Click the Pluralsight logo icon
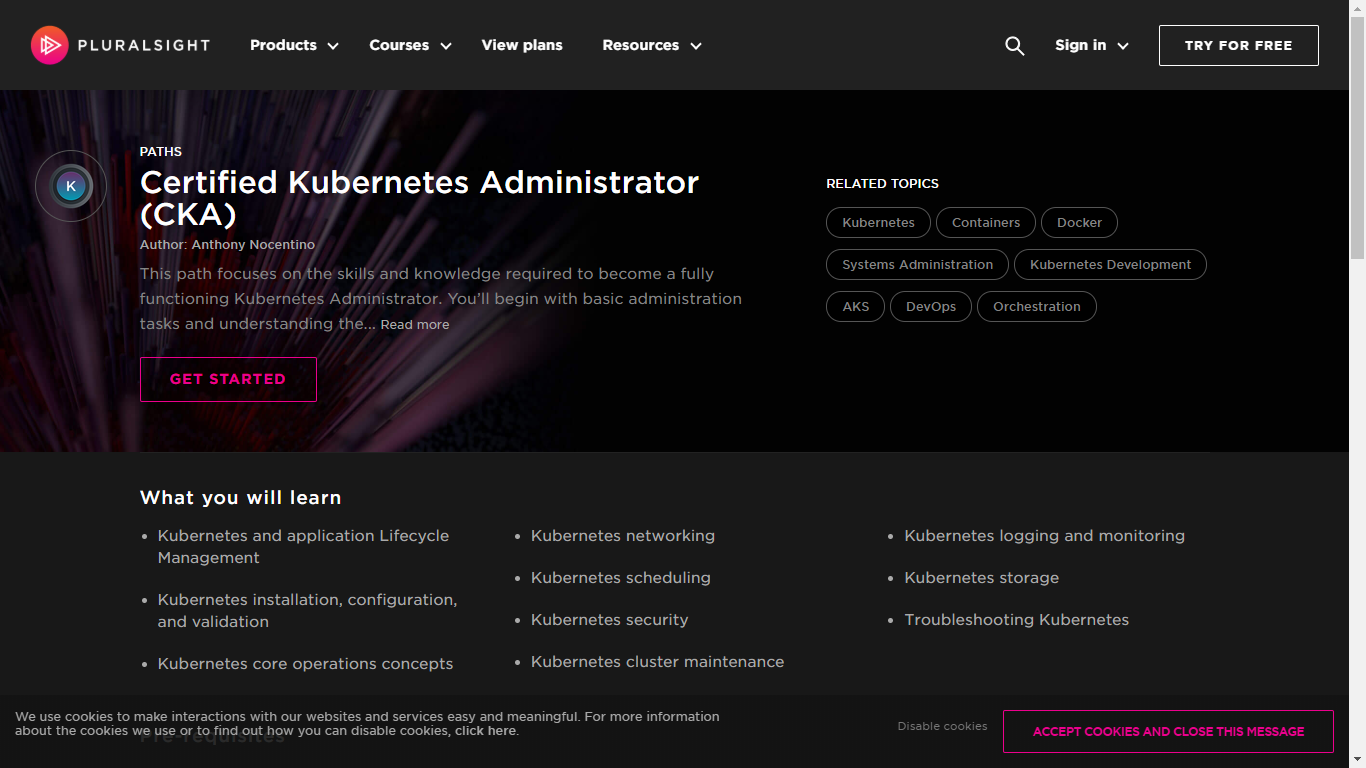Viewport: 1366px width, 768px height. point(50,45)
